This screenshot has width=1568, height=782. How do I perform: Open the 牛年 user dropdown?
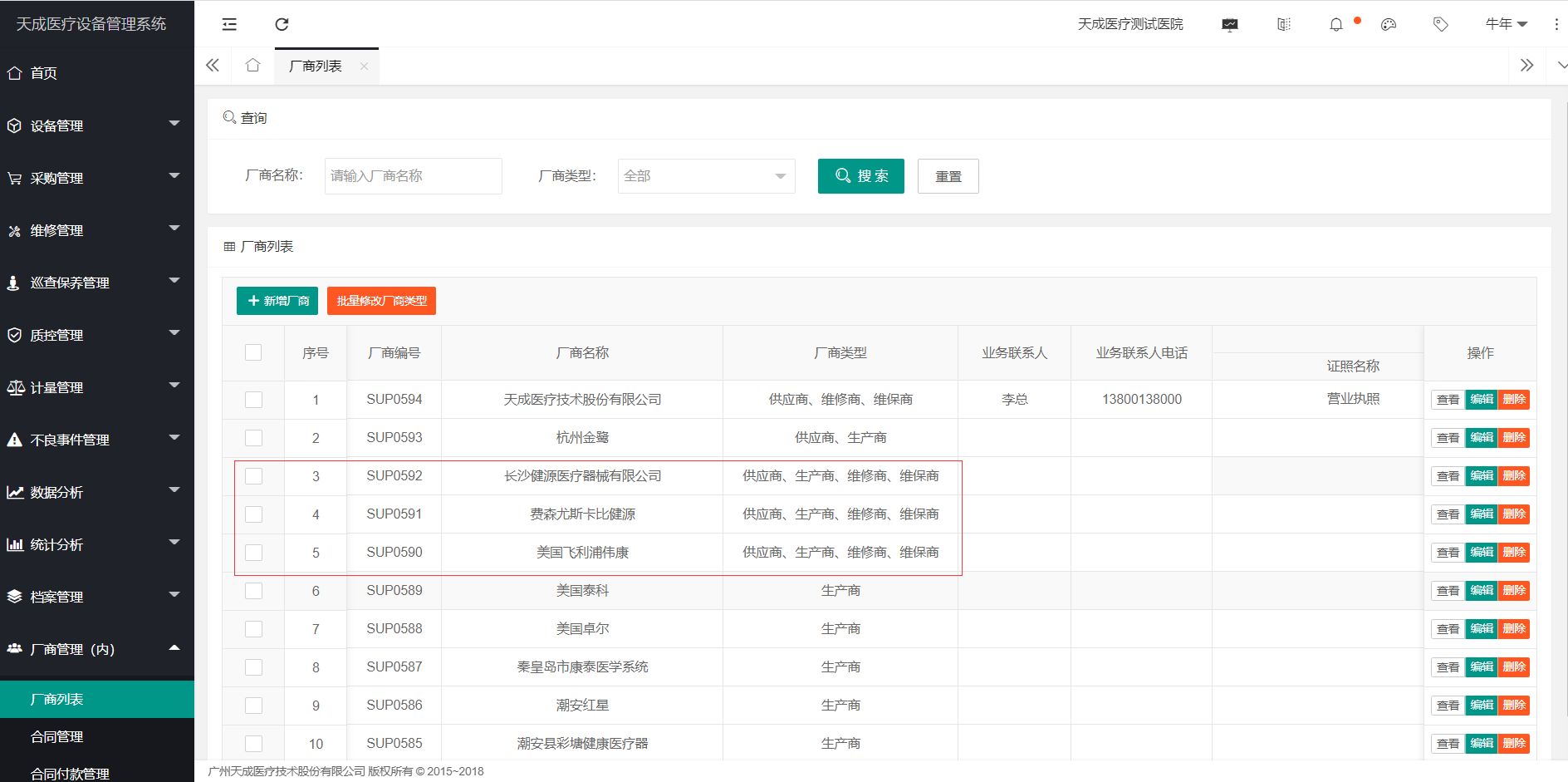point(1507,24)
